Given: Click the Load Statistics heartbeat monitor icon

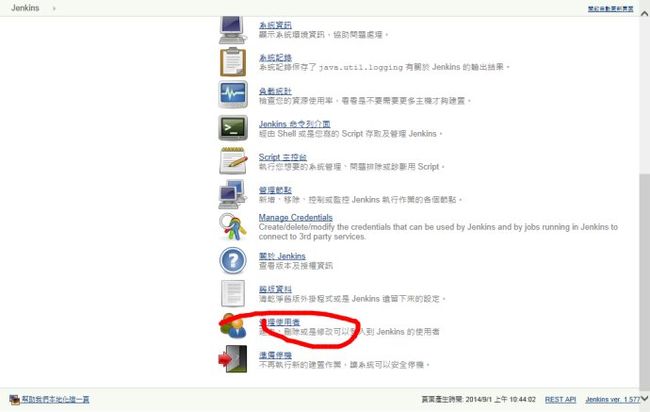Looking at the screenshot, I should click(x=233, y=95).
